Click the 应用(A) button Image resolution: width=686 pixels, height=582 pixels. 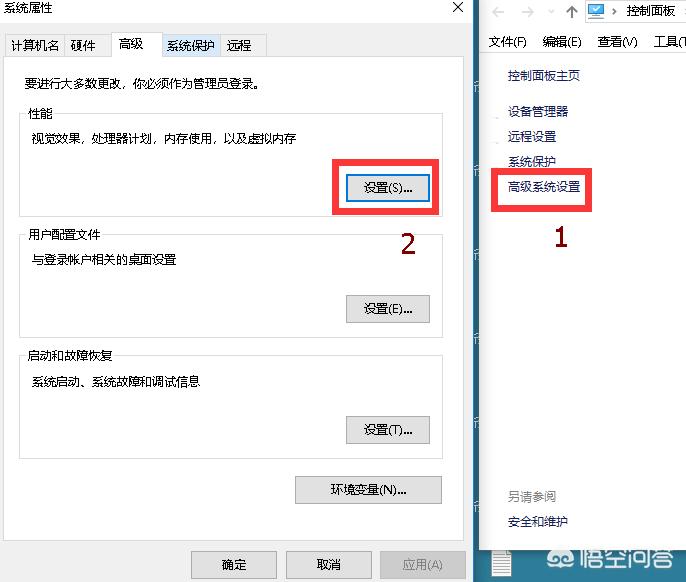tap(423, 565)
